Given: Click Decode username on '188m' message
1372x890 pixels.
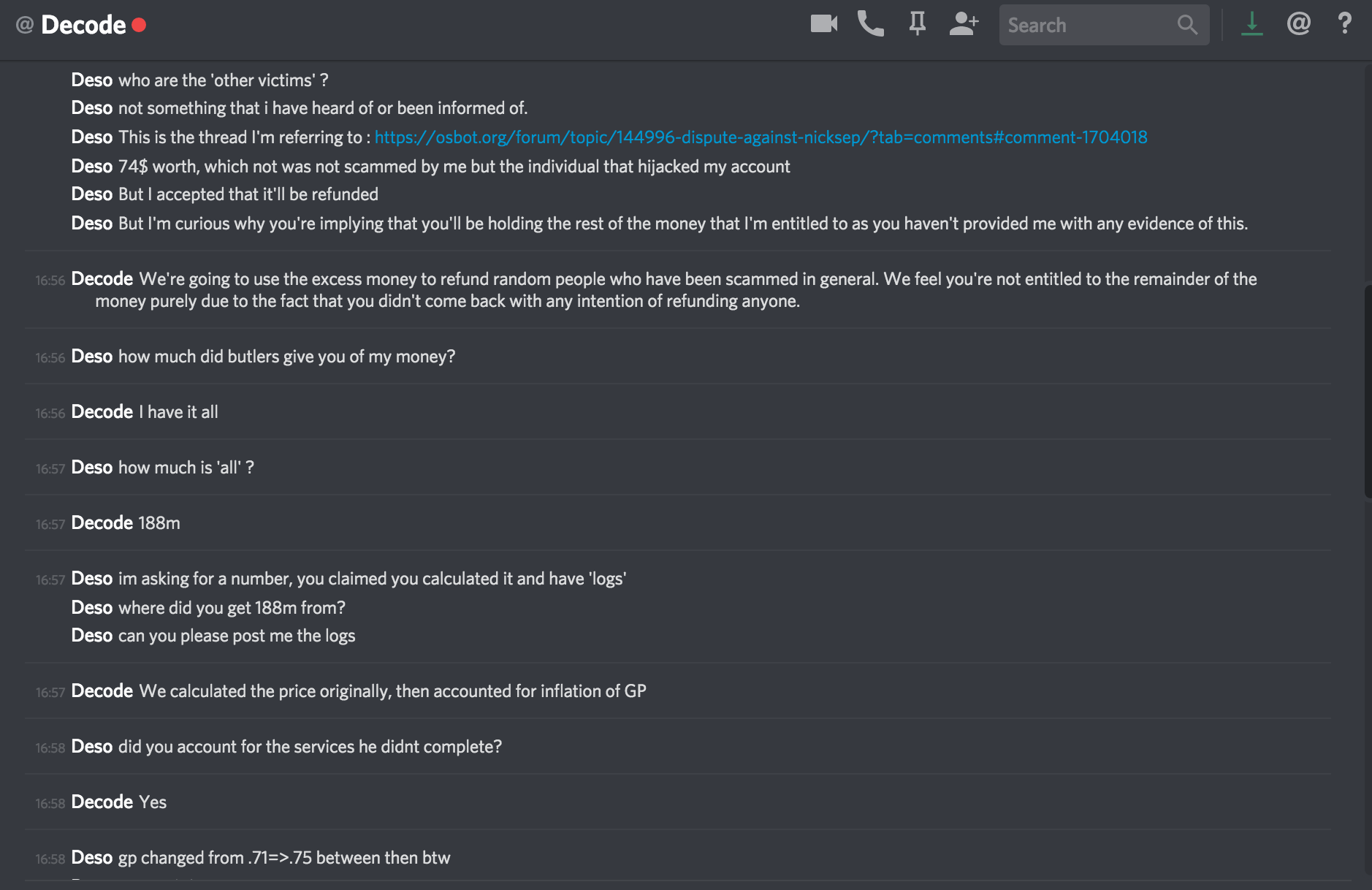Looking at the screenshot, I should tap(102, 523).
